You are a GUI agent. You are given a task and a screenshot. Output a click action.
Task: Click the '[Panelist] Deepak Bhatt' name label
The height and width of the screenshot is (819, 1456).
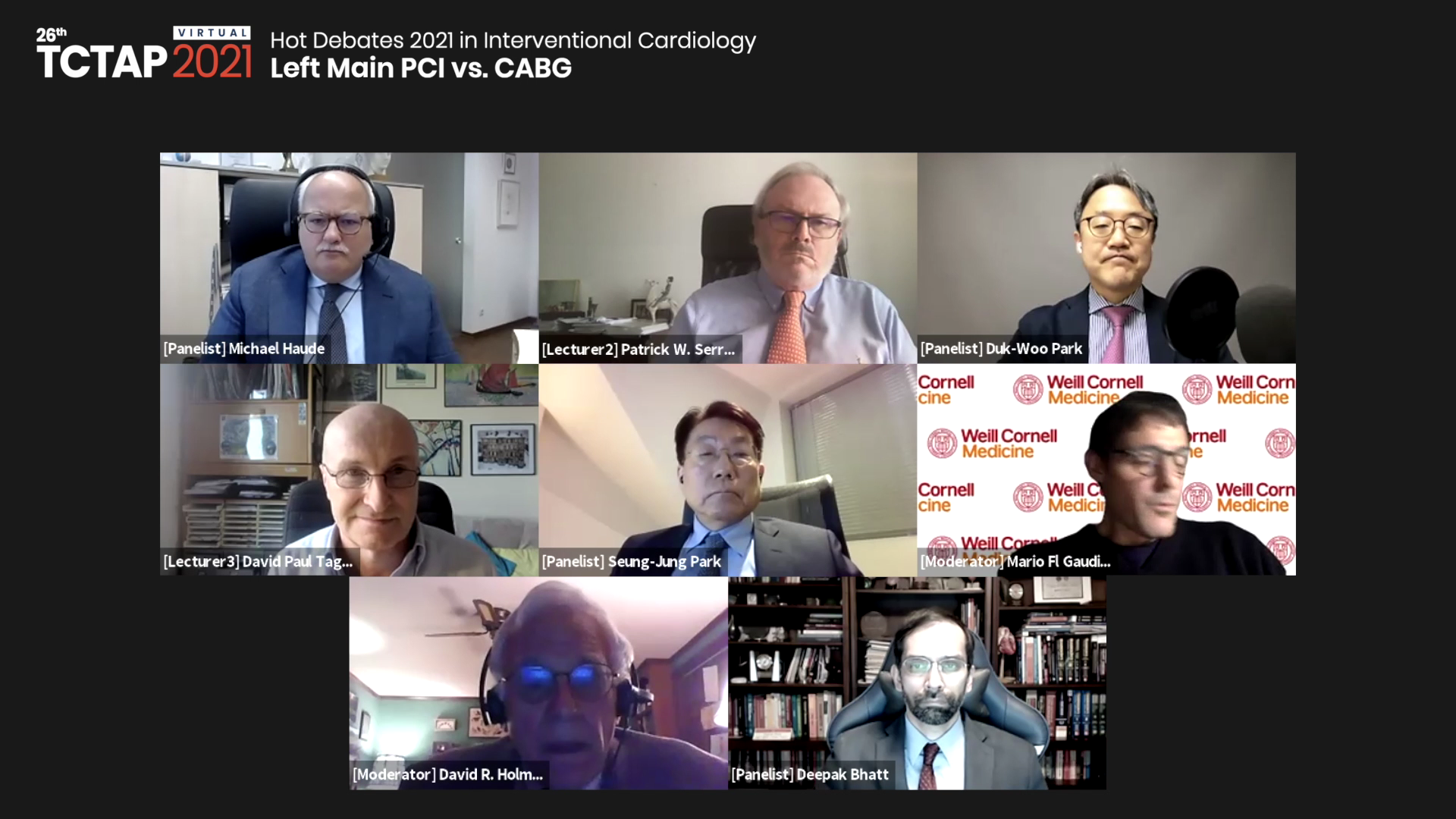pos(810,775)
